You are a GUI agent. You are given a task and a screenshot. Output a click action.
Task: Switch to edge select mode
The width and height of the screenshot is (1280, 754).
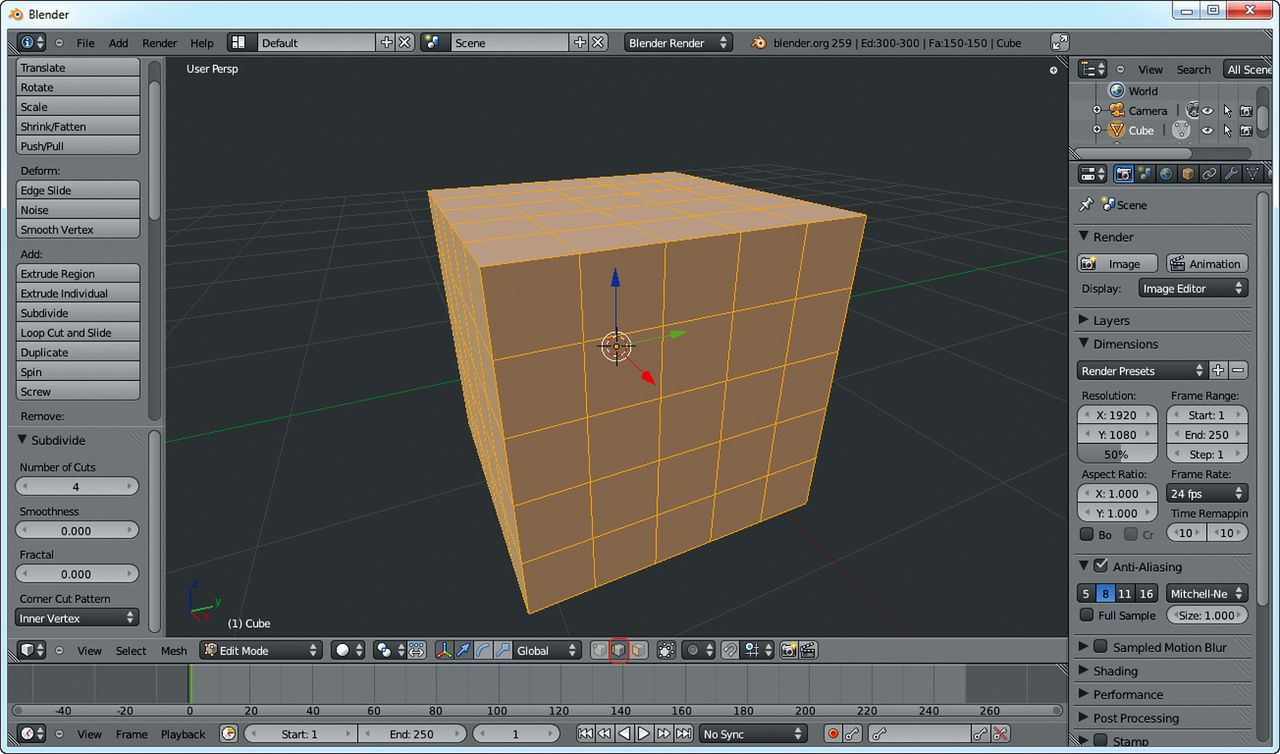click(619, 650)
